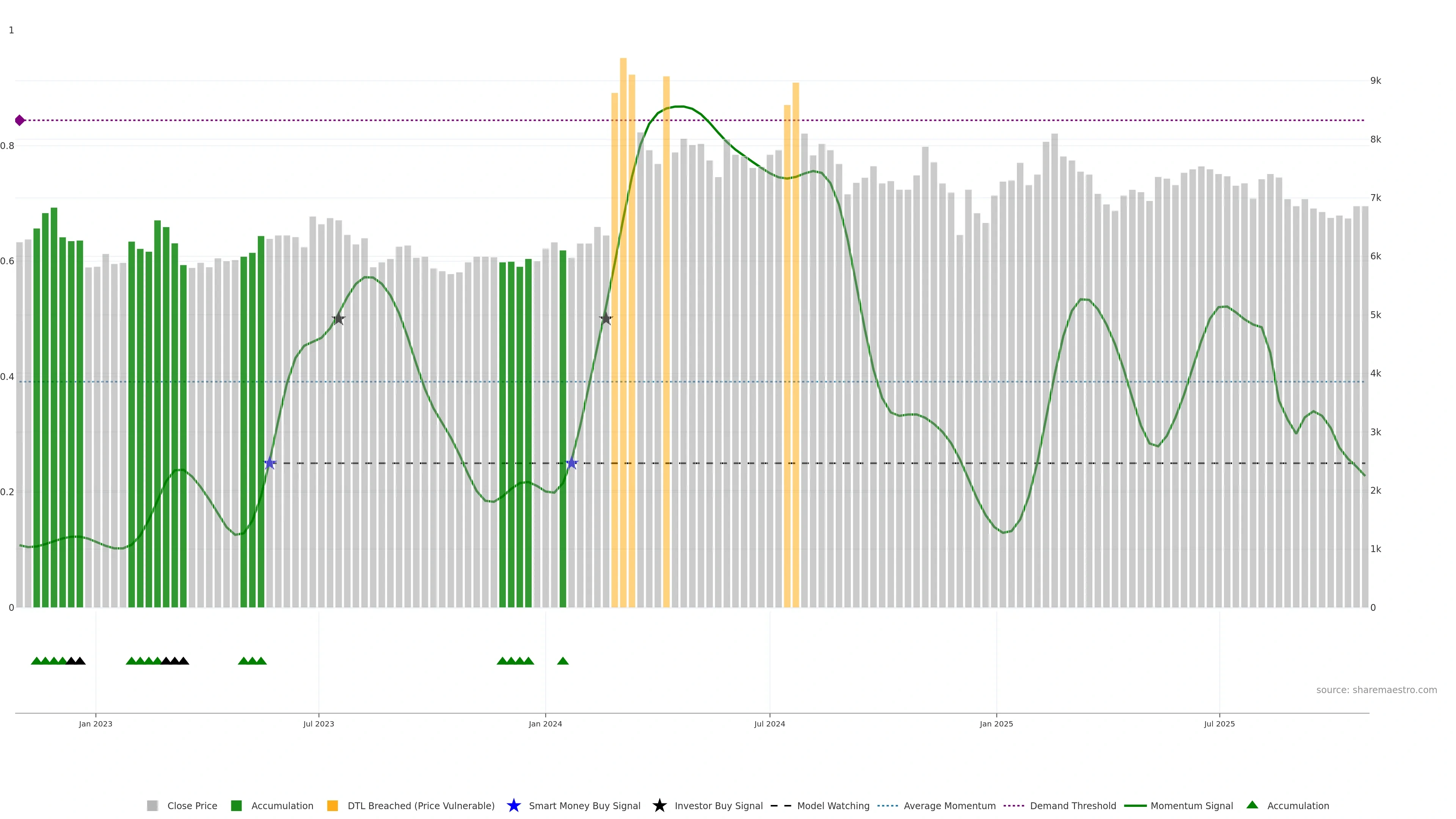Click the orange DTL Breached swatch in legend

point(333,806)
